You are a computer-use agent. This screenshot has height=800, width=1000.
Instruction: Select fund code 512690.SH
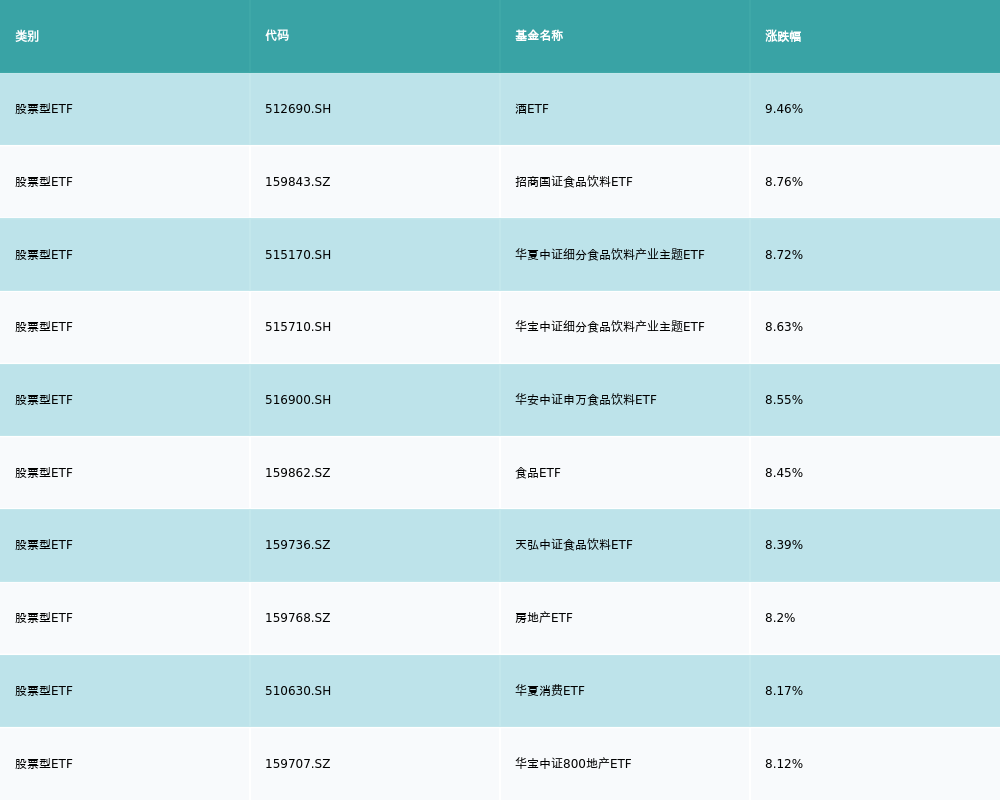(x=298, y=109)
